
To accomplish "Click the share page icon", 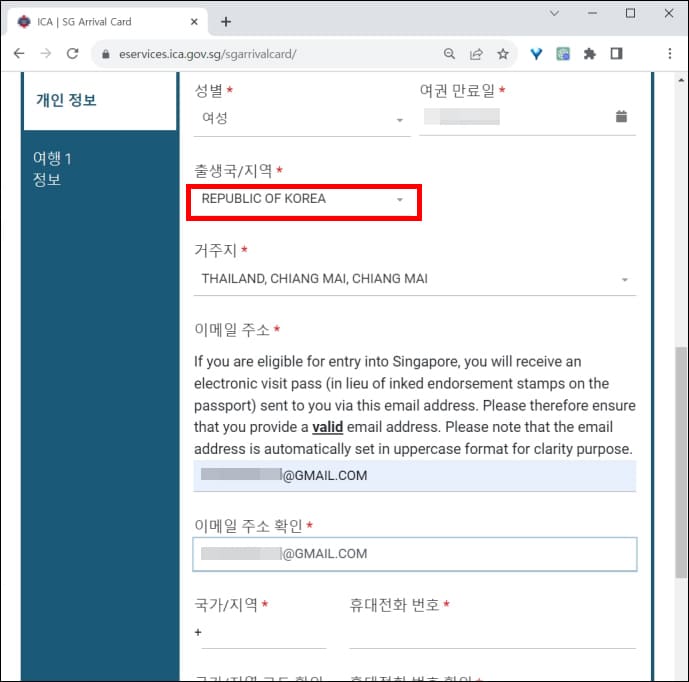I will coord(476,54).
